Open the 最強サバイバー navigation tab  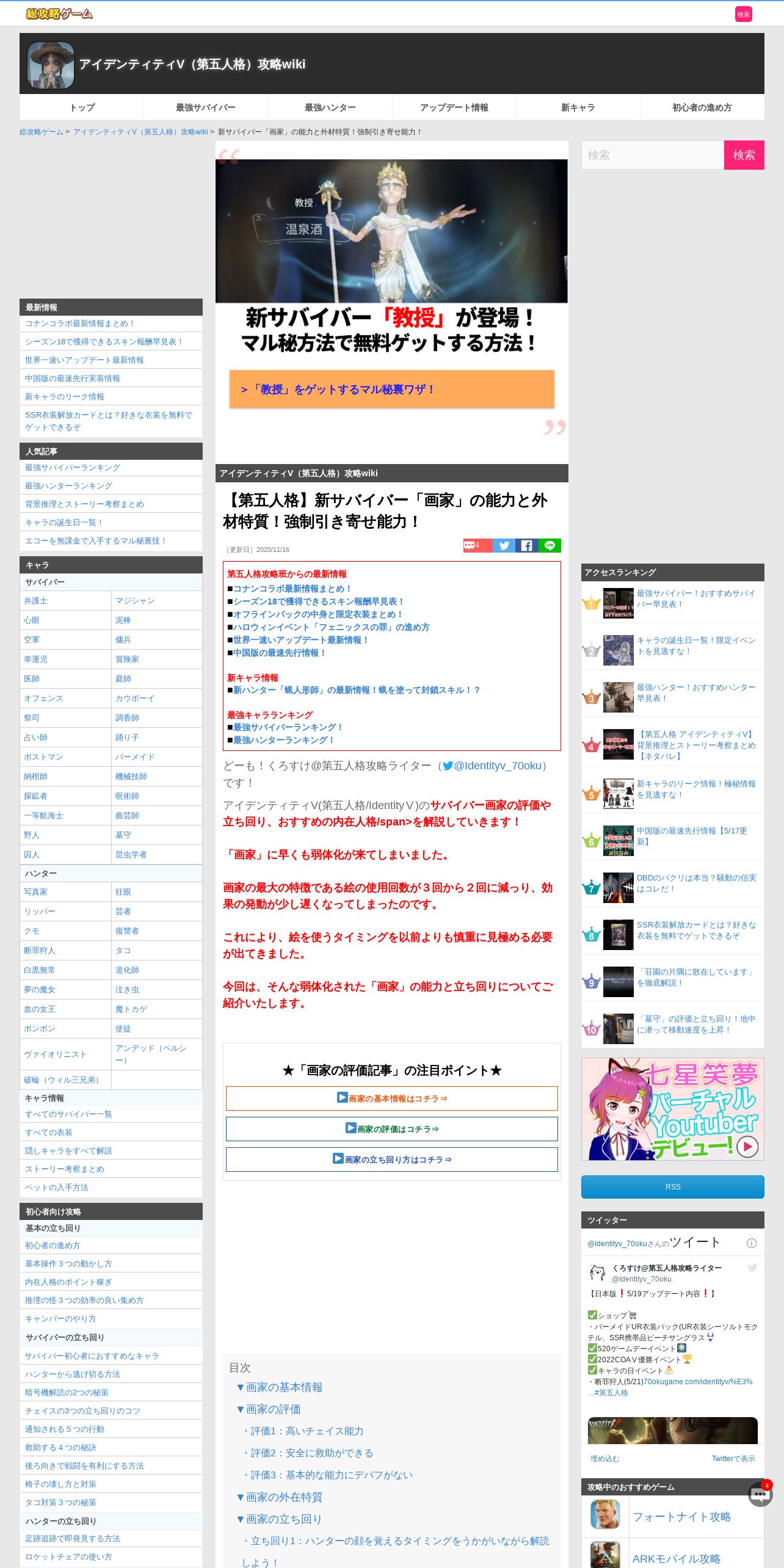coord(206,107)
